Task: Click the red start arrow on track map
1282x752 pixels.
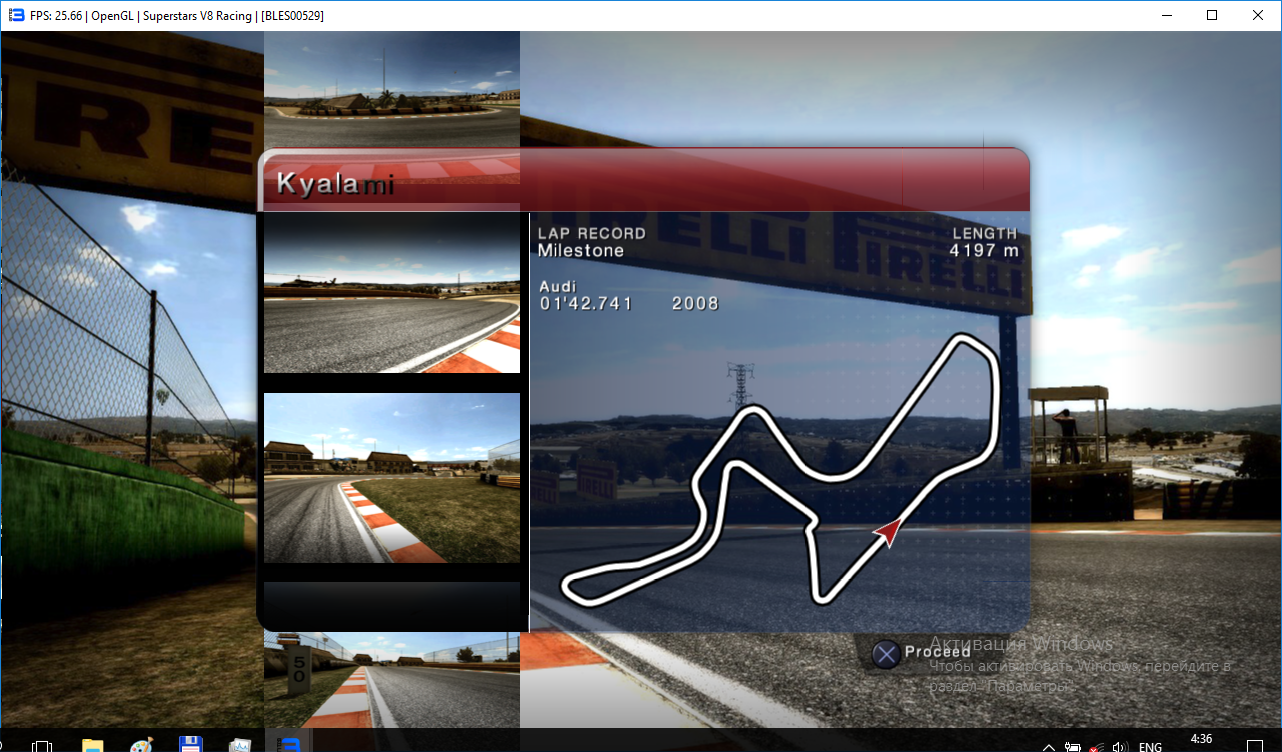Action: click(x=888, y=532)
